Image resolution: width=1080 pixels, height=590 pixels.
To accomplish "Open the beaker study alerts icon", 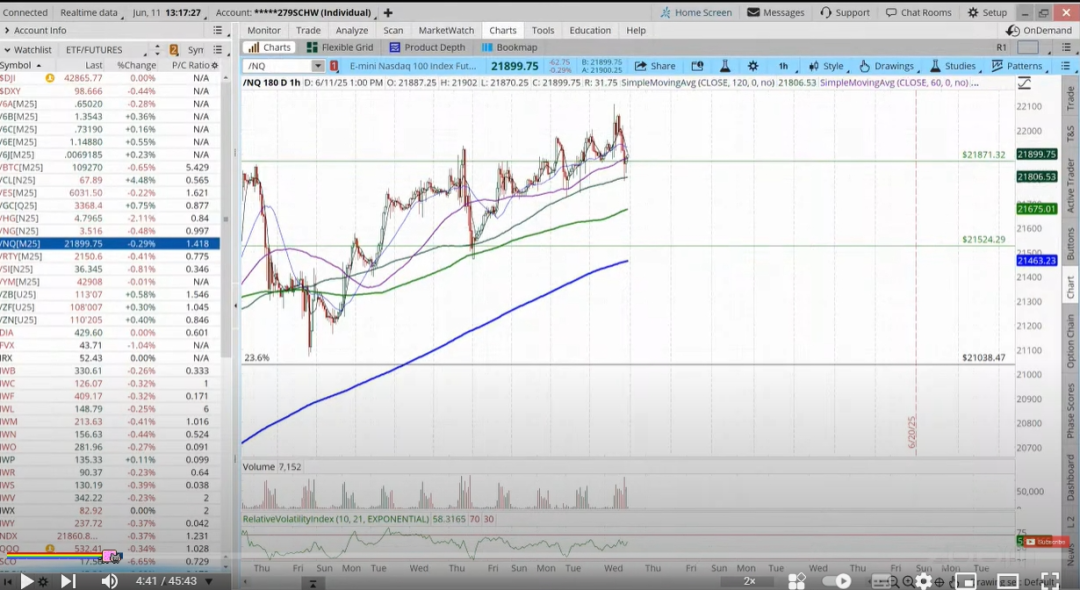I will [725, 66].
